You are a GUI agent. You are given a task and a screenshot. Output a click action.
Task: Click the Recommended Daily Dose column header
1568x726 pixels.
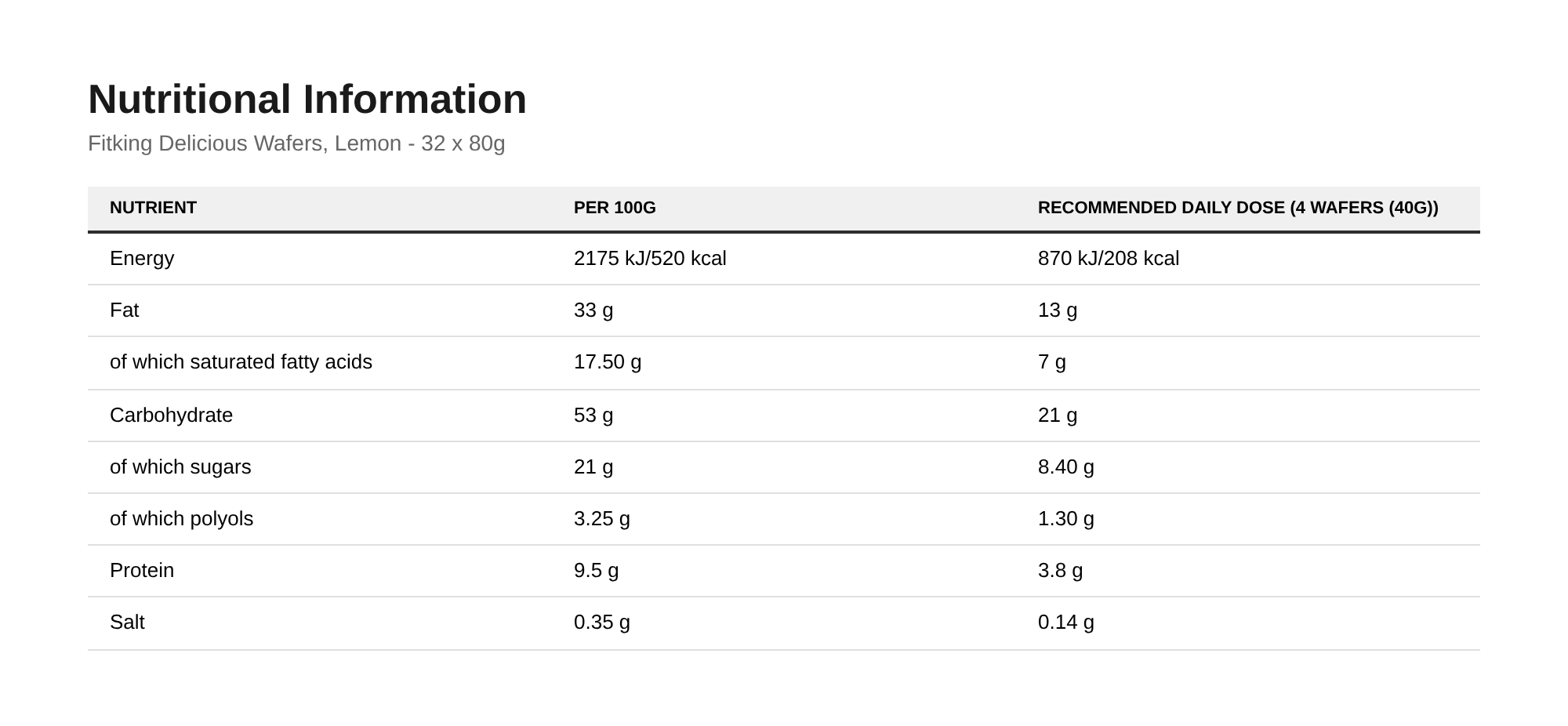tap(1238, 208)
